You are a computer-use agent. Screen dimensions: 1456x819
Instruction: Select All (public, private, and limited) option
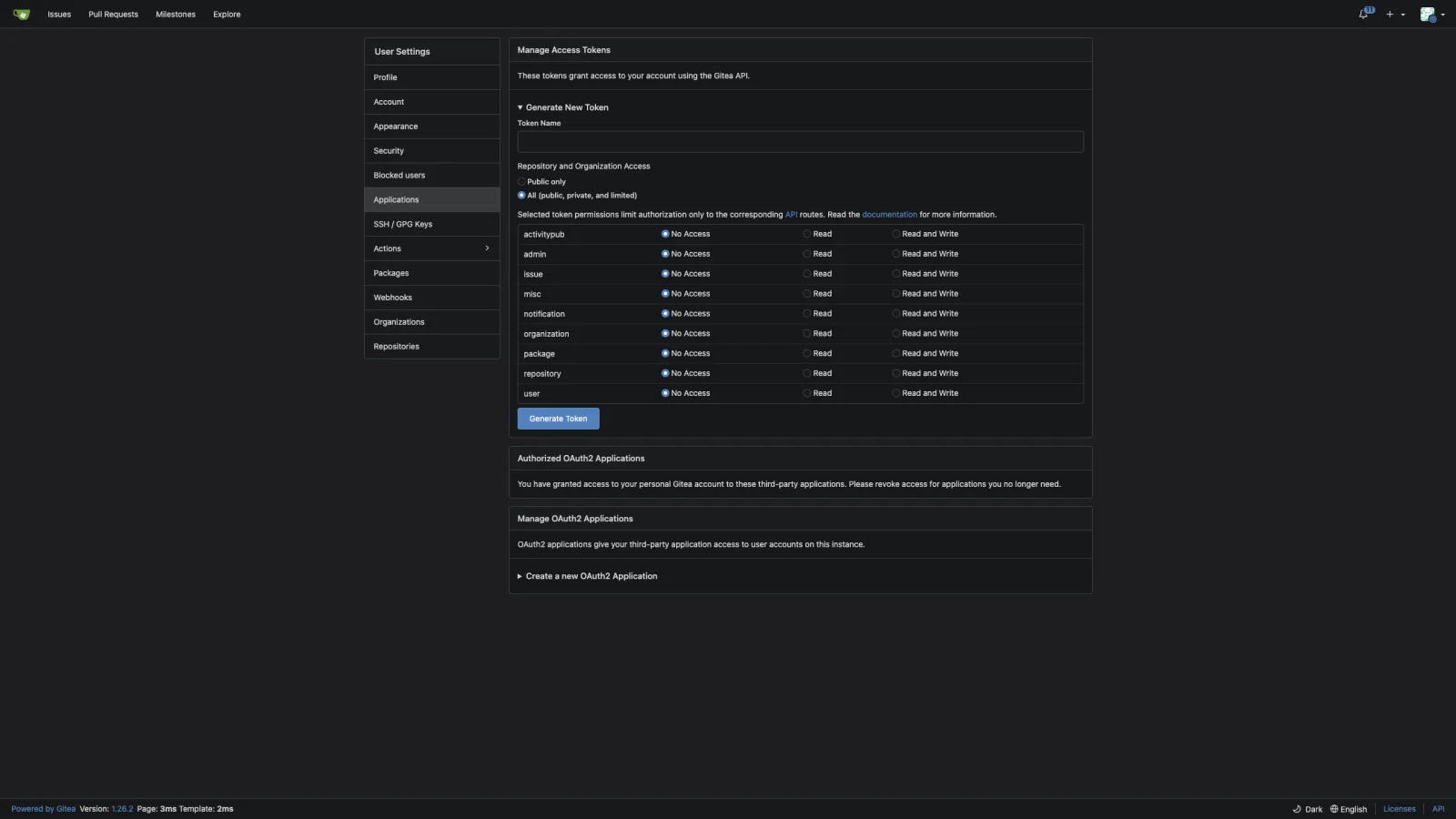[521, 196]
